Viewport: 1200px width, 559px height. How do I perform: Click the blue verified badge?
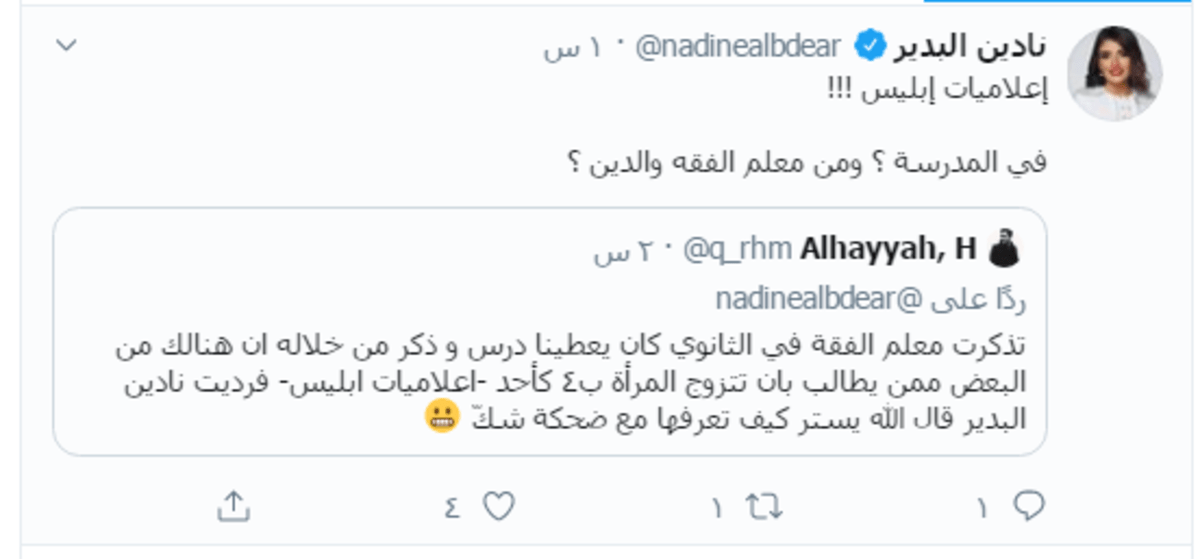pos(870,46)
